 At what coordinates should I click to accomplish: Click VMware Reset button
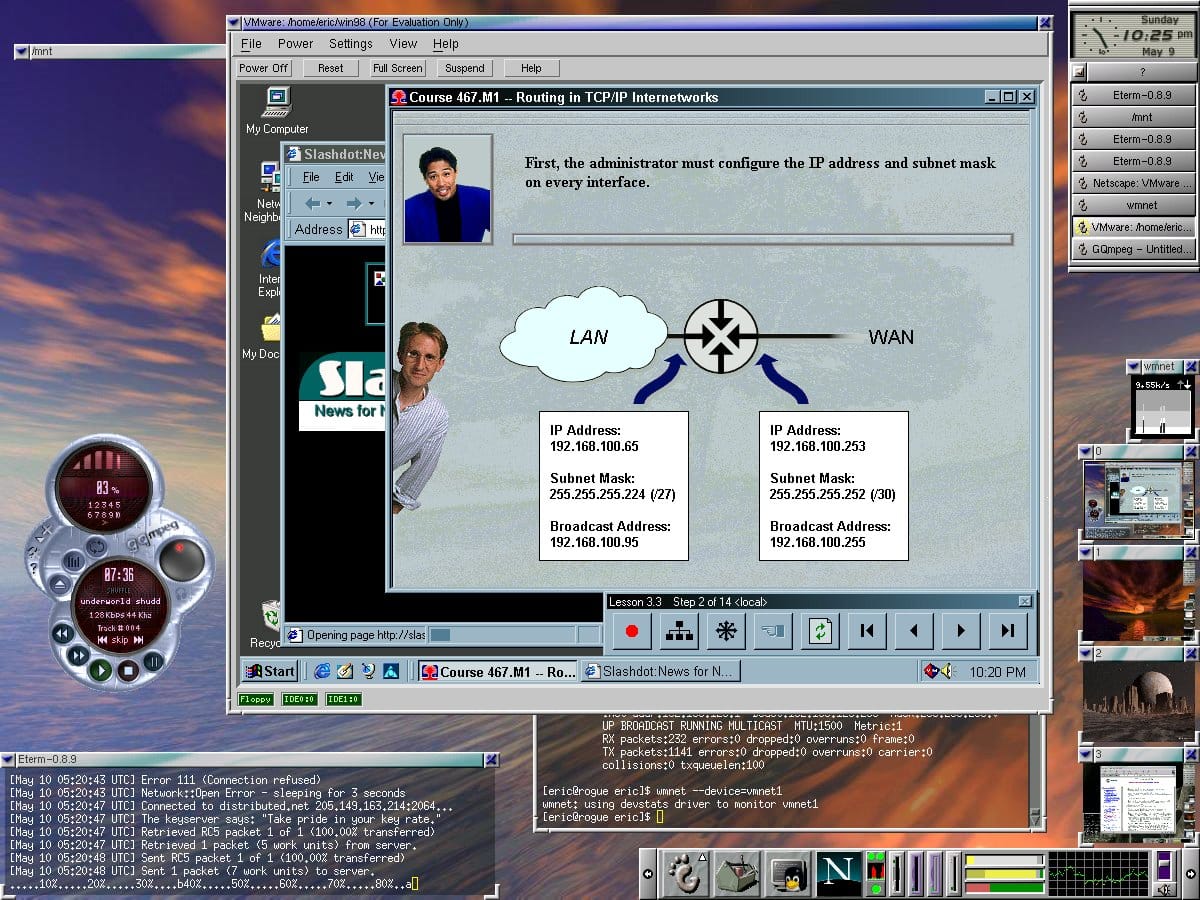point(330,68)
